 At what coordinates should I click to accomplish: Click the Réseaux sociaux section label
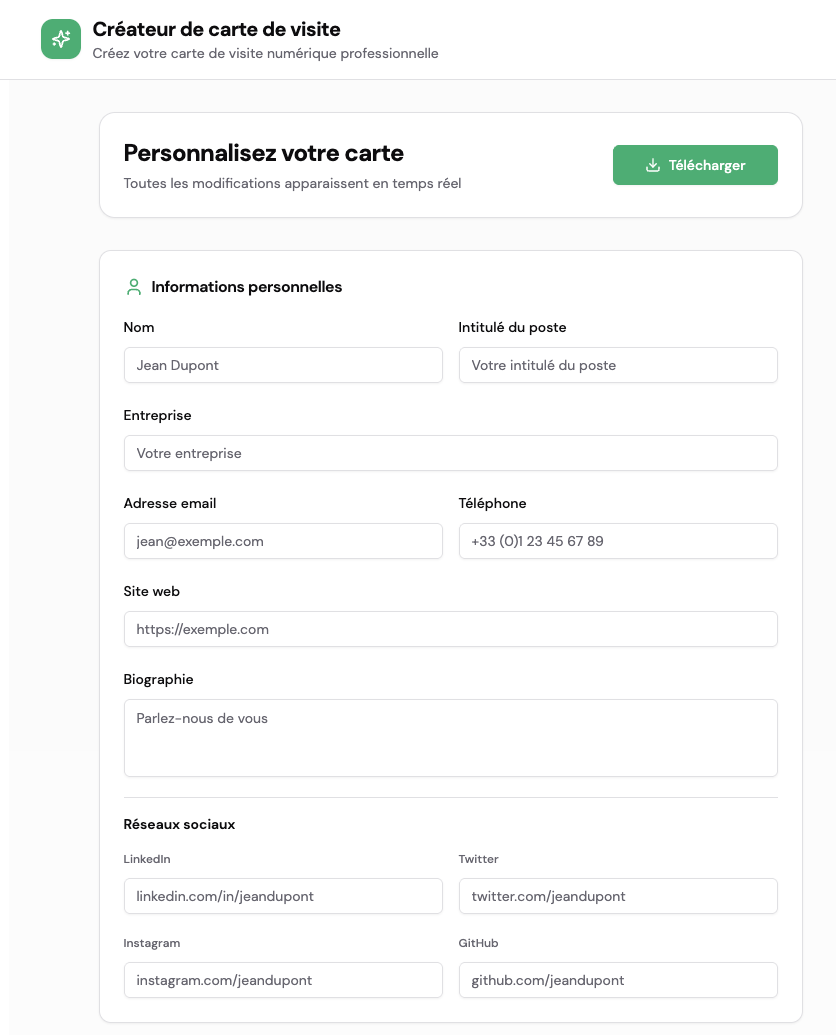pyautogui.click(x=179, y=825)
